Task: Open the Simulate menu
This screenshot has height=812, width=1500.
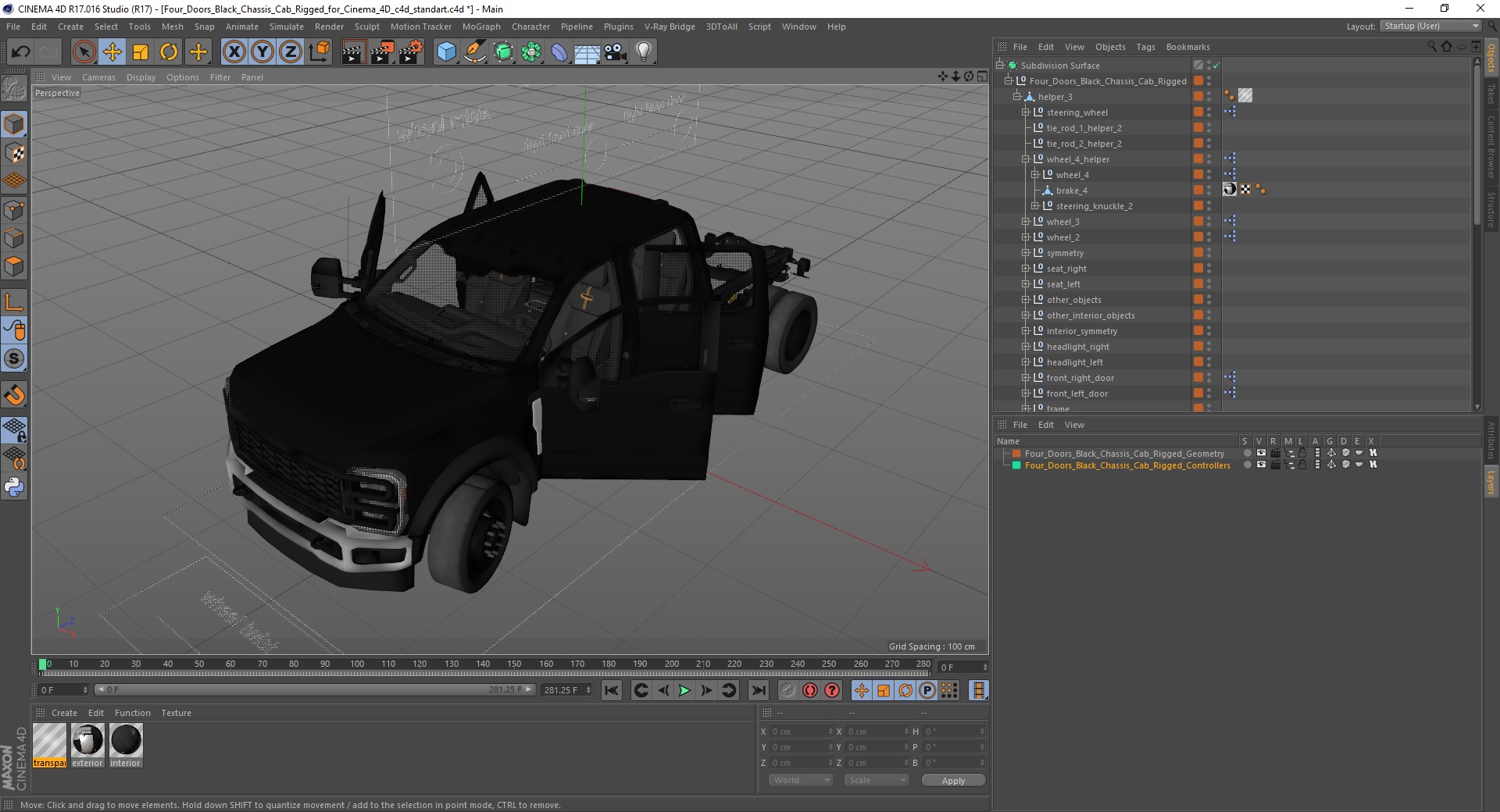Action: pyautogui.click(x=287, y=27)
